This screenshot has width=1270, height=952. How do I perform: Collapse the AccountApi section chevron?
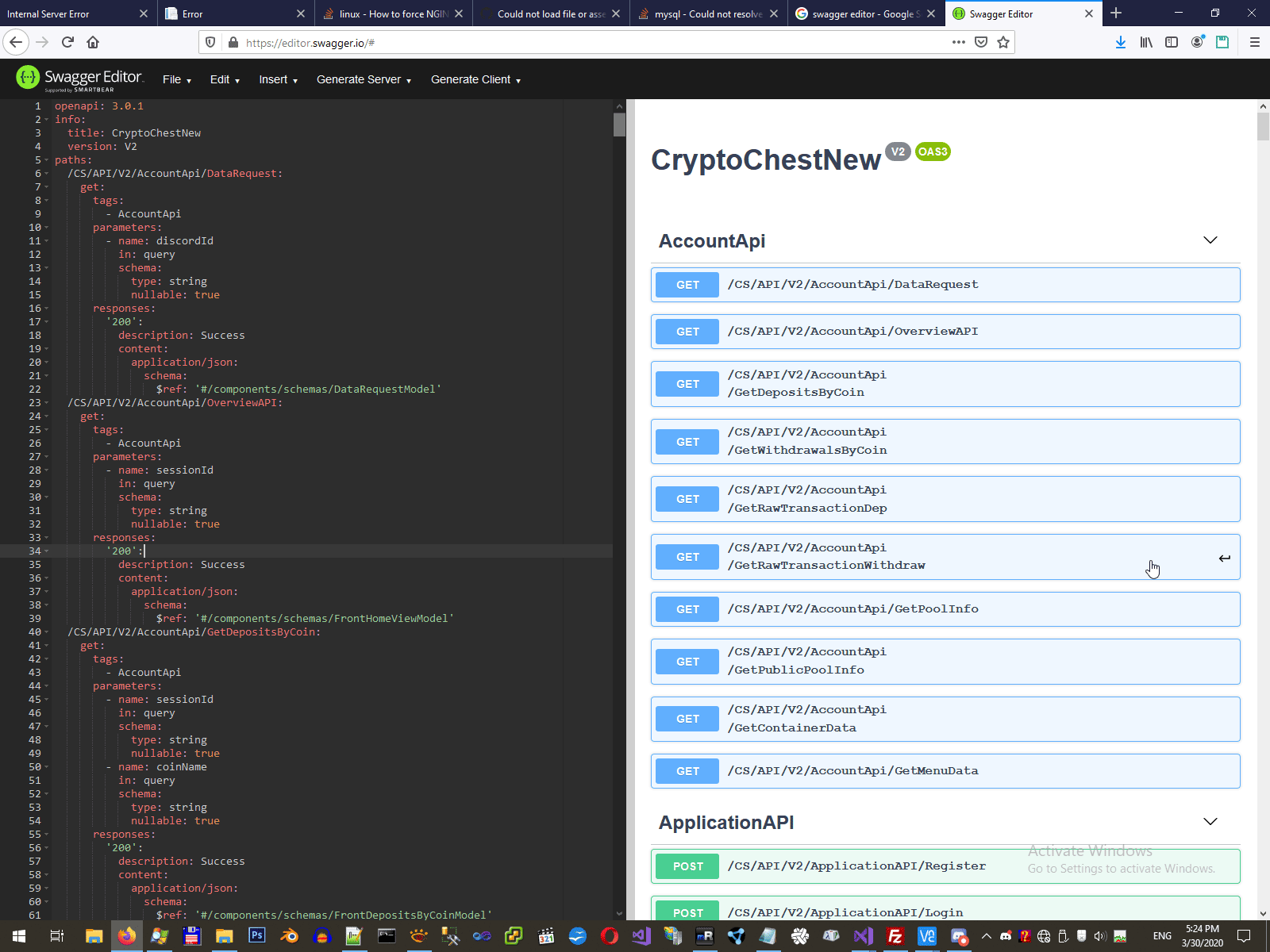[x=1210, y=240]
